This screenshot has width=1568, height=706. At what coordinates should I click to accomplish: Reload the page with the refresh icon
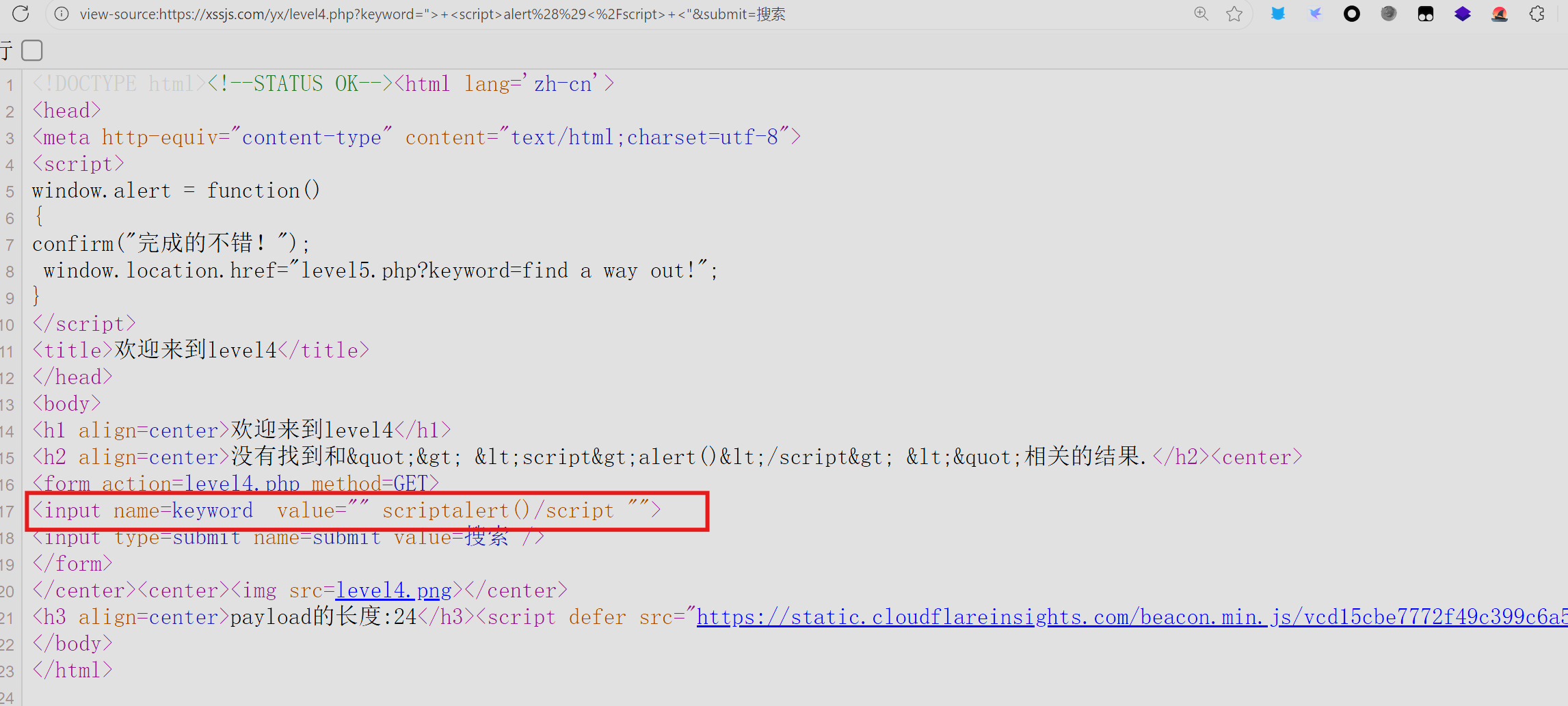pos(21,14)
